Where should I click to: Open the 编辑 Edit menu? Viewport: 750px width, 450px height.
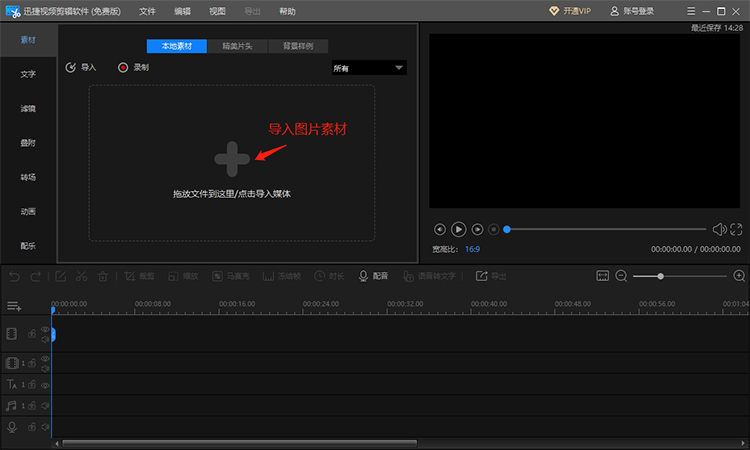coord(182,11)
